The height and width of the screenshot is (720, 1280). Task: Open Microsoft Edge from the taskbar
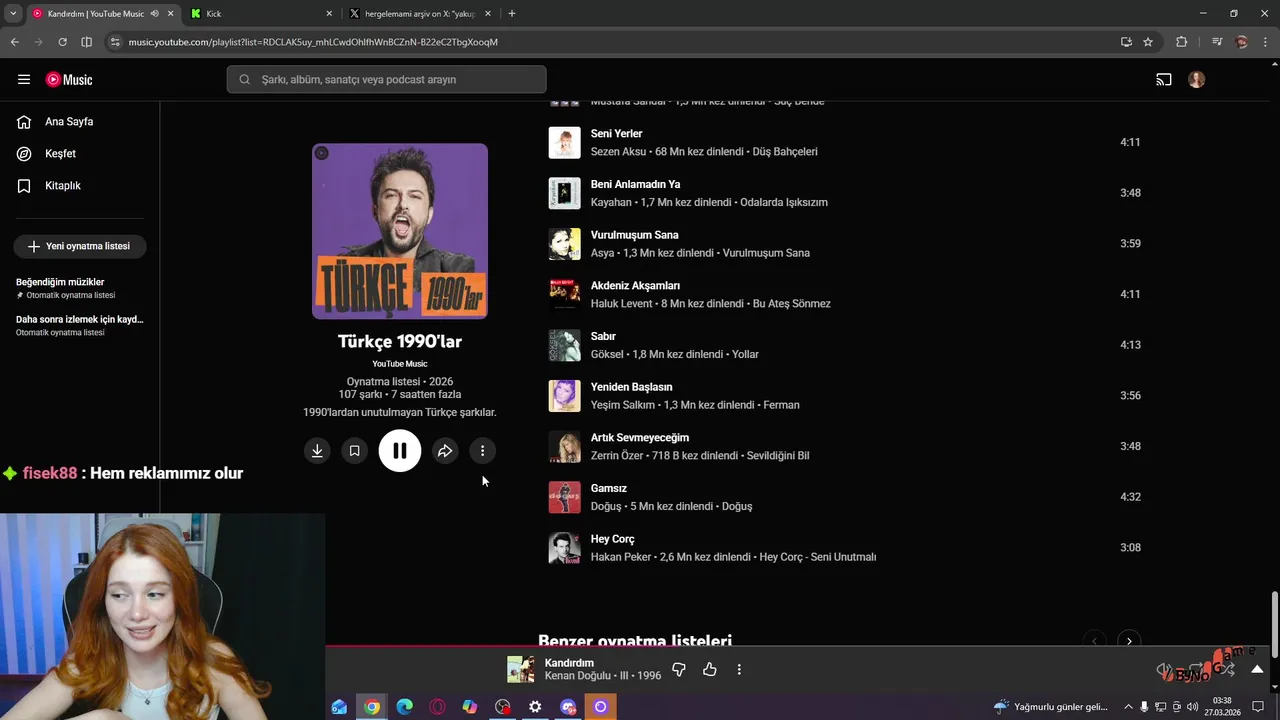(x=404, y=707)
